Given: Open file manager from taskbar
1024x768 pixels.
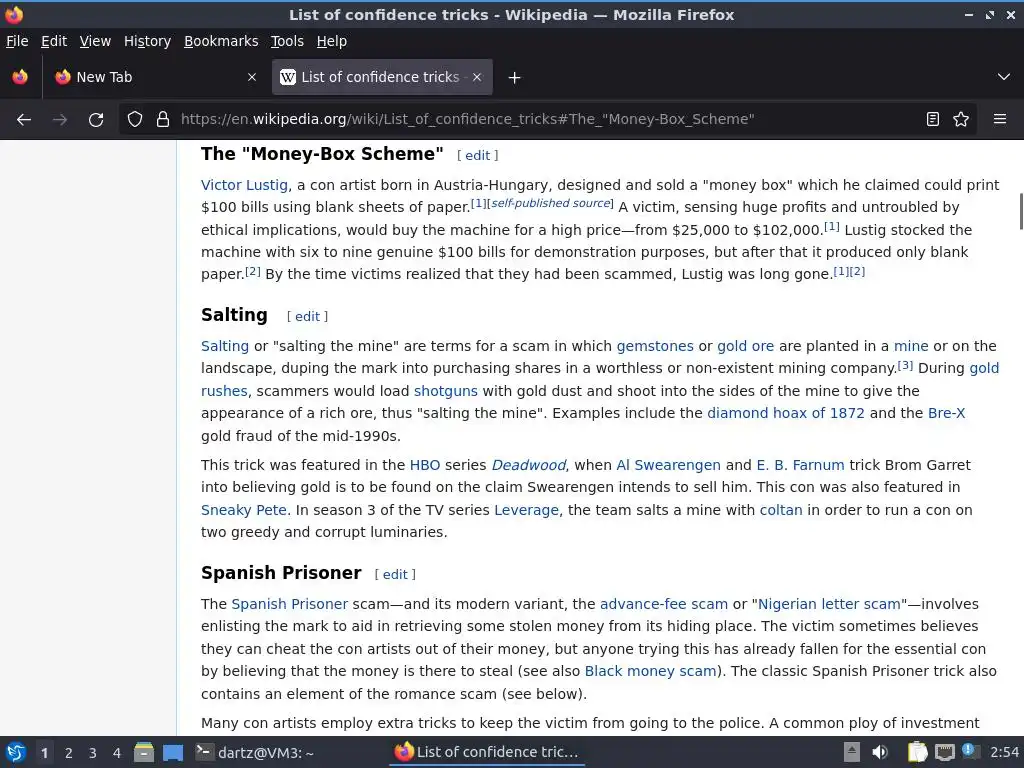Looking at the screenshot, I should pos(144,752).
